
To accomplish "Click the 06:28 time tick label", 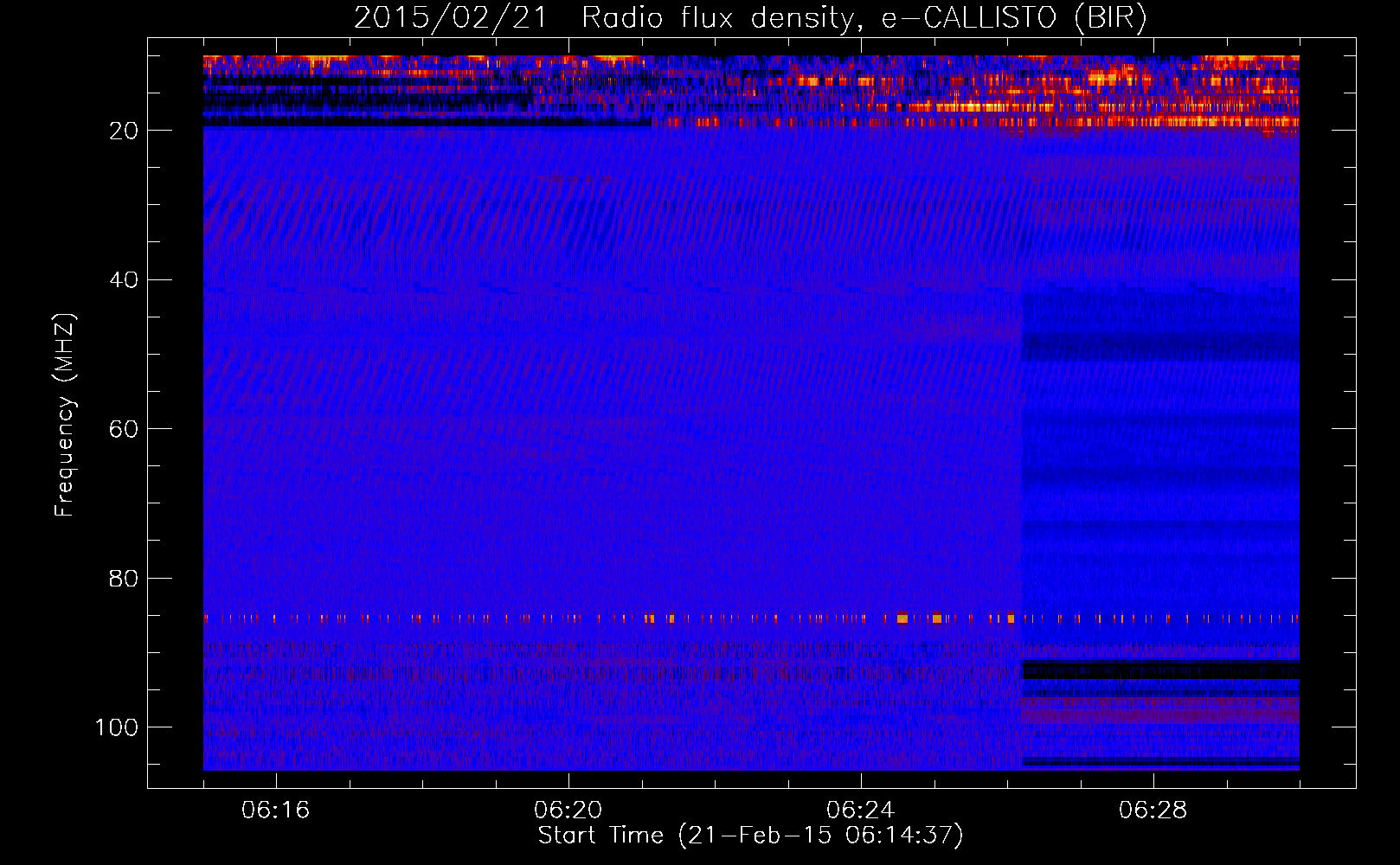I will (x=1153, y=811).
